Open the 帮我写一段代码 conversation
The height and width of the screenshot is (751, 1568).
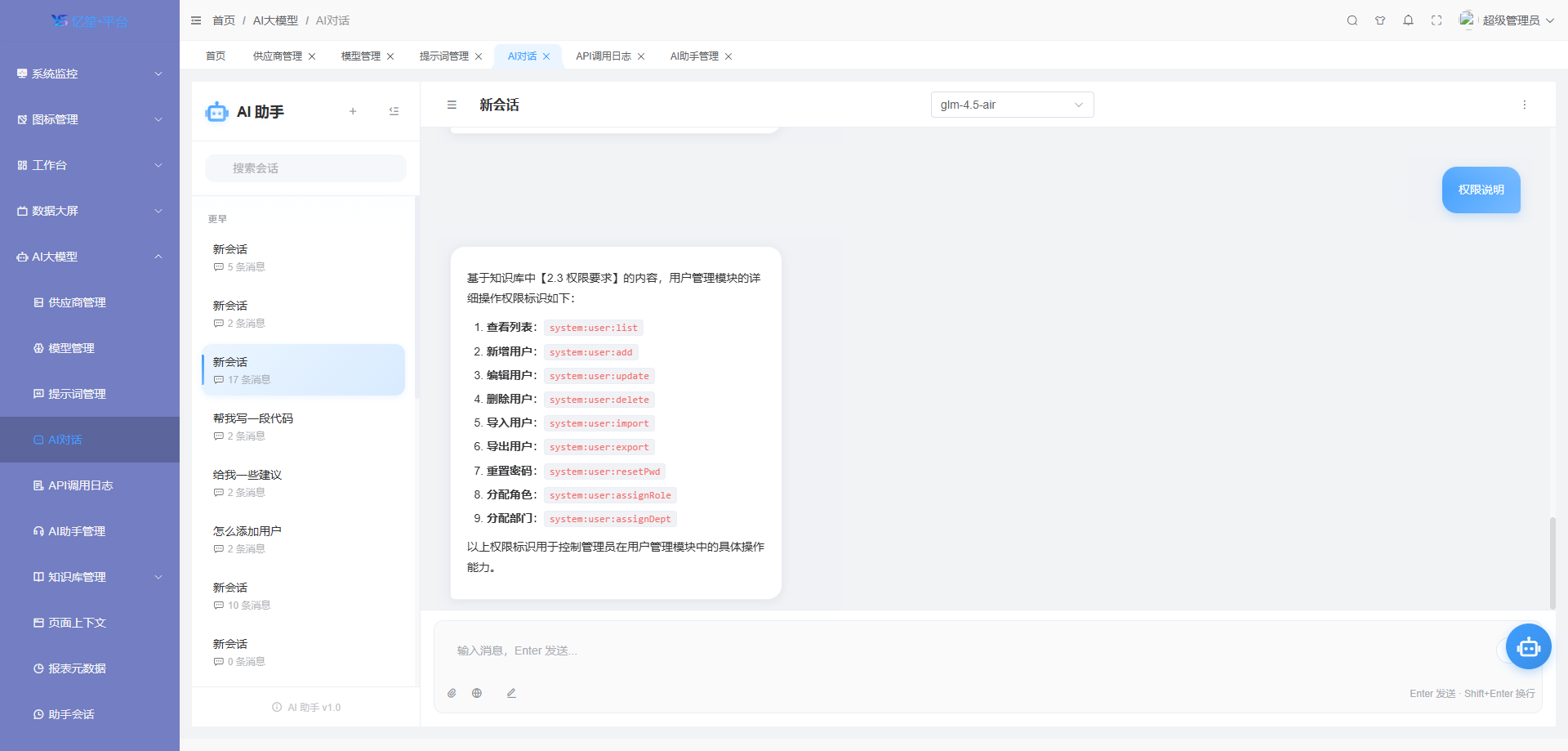tap(303, 427)
